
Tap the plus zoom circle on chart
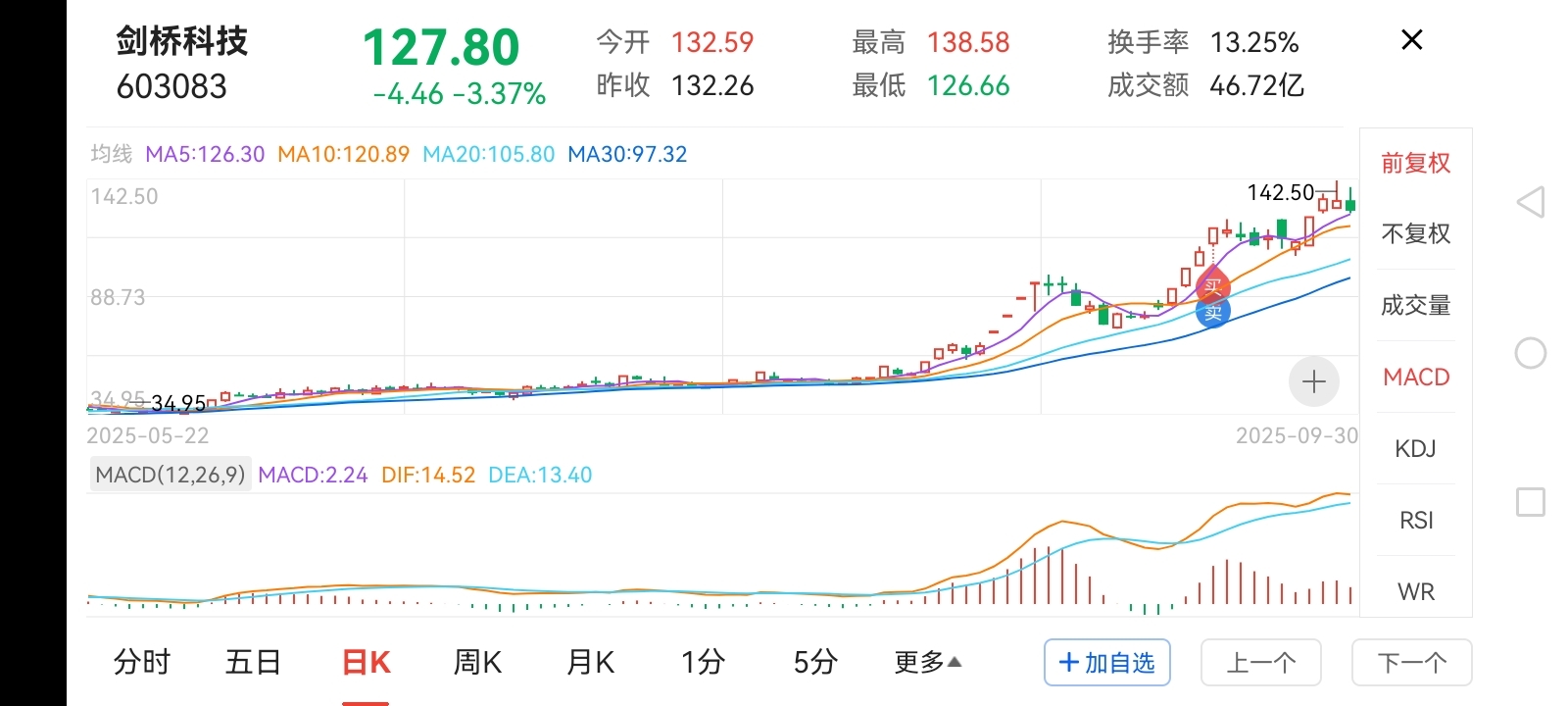coord(1314,381)
